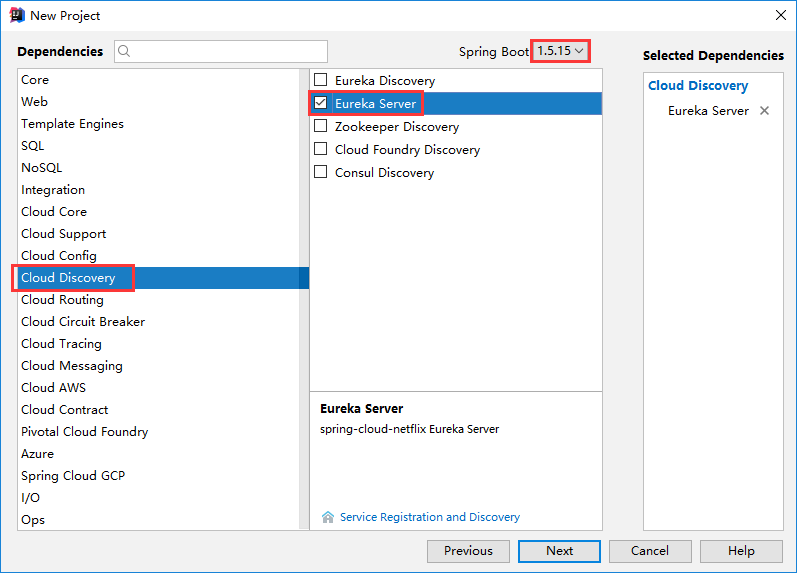The image size is (797, 573).
Task: Select Cloud Tracing category
Action: click(159, 344)
